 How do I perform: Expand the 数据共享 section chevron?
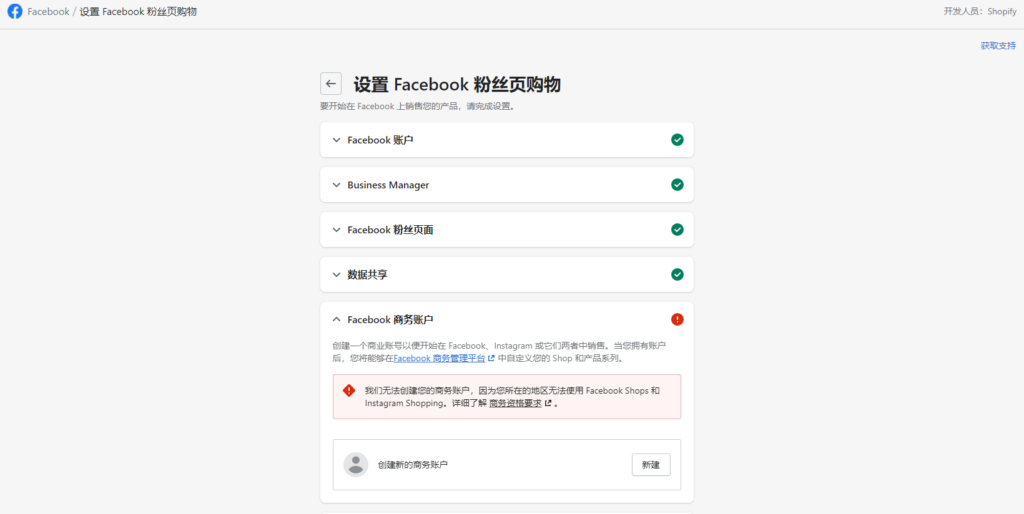[336, 275]
